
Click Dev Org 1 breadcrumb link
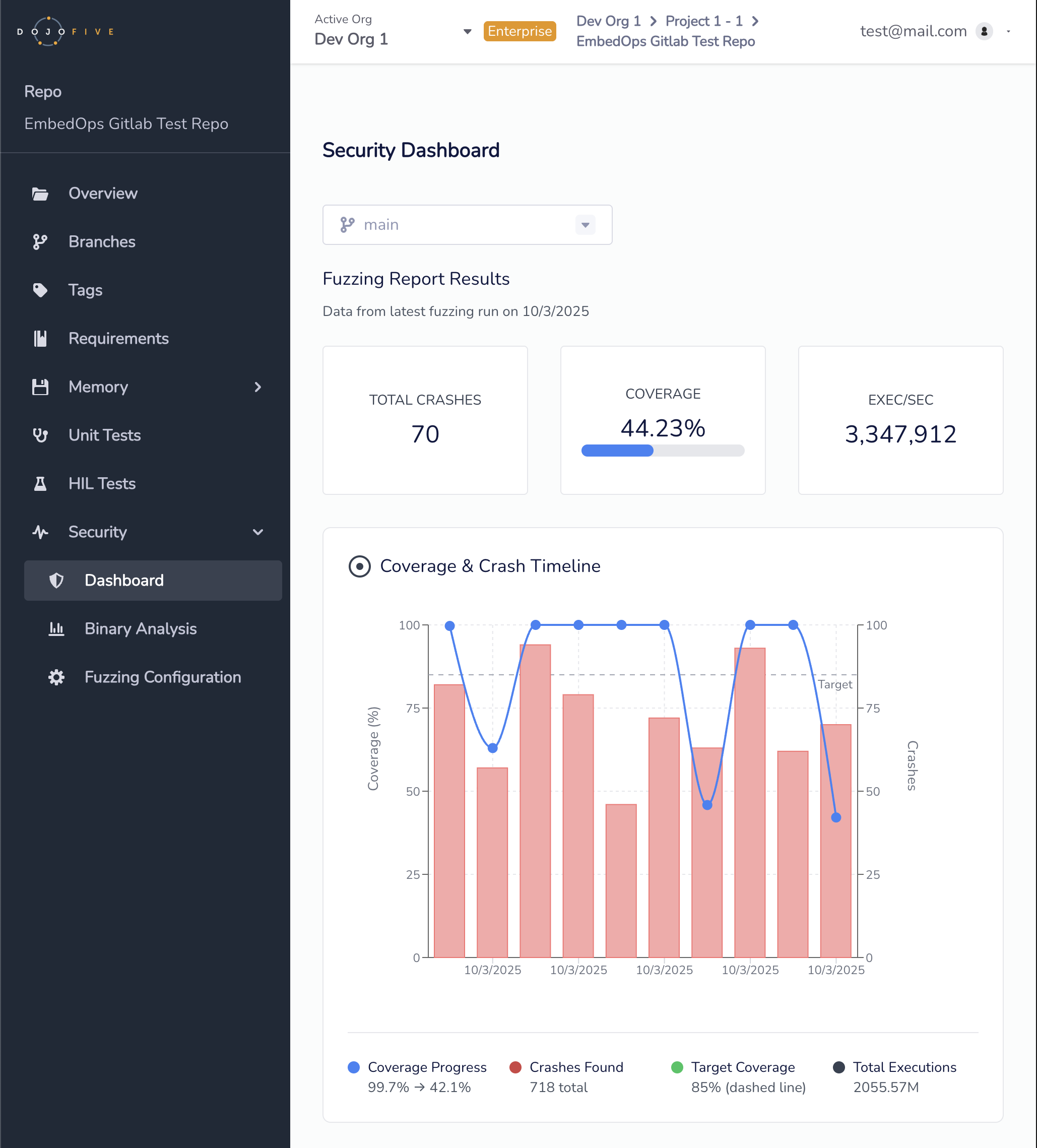click(x=608, y=21)
